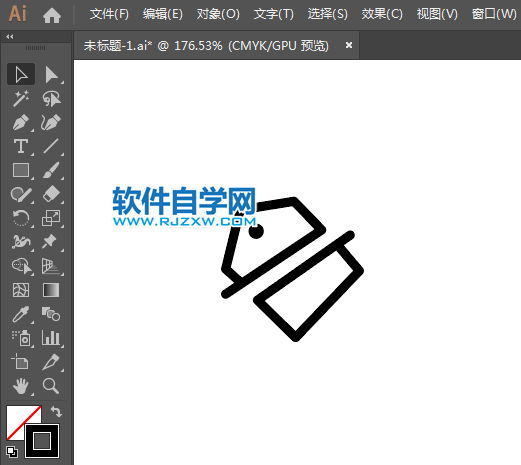521x465 pixels.
Task: Select the Shape Builder tool
Action: coord(21,266)
